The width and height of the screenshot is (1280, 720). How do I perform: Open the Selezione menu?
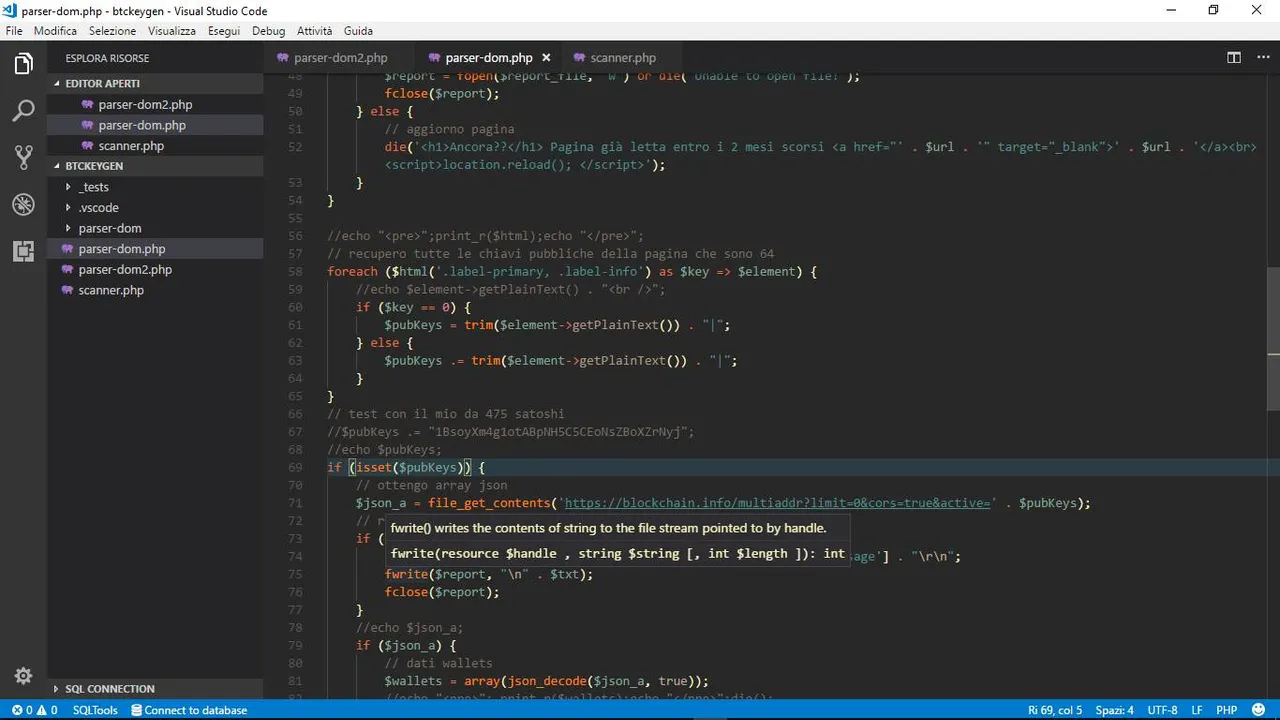[x=112, y=31]
